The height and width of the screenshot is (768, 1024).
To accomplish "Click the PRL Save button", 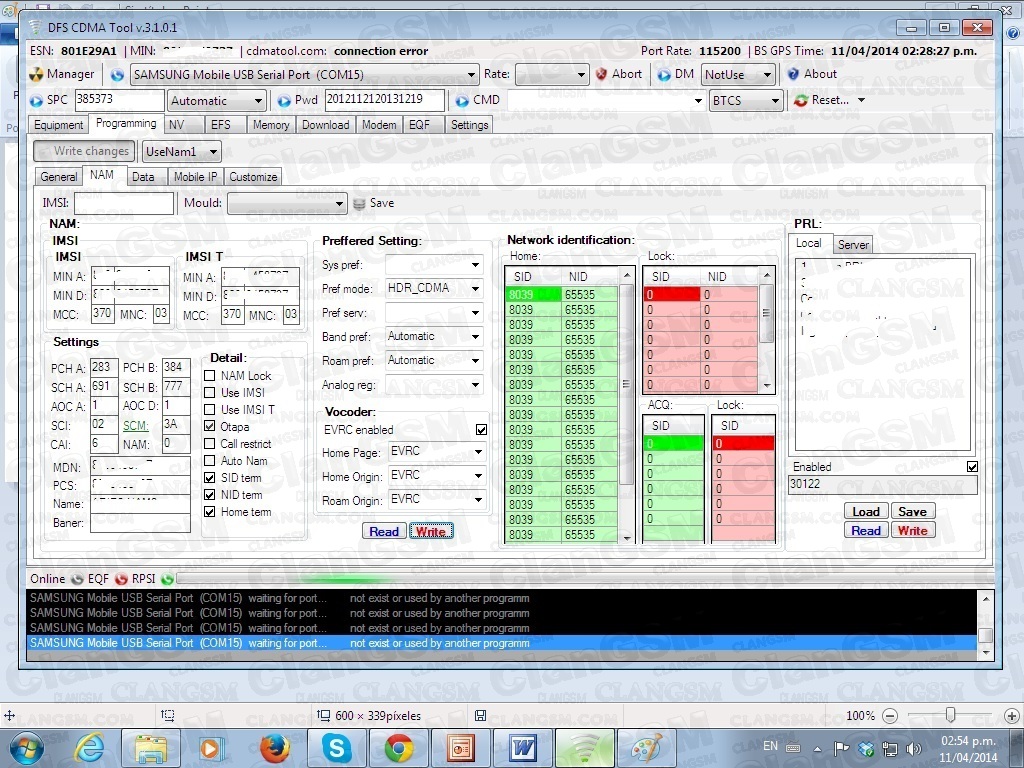I will [912, 512].
